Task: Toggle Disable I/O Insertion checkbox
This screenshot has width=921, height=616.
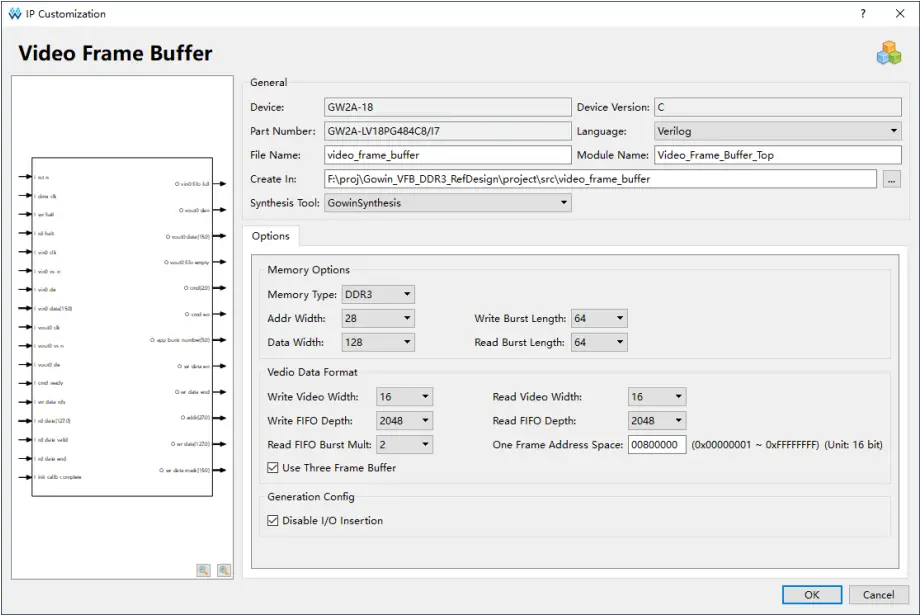Action: point(274,521)
